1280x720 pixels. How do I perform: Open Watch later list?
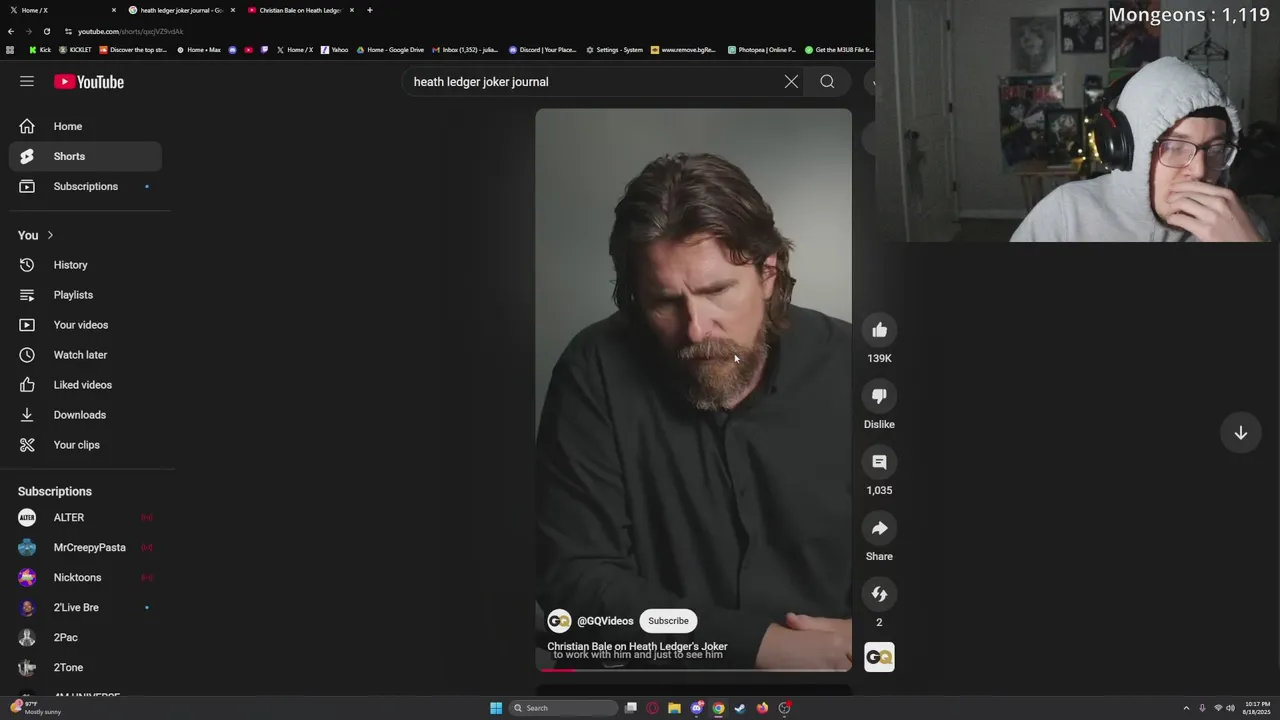pyautogui.click(x=86, y=355)
